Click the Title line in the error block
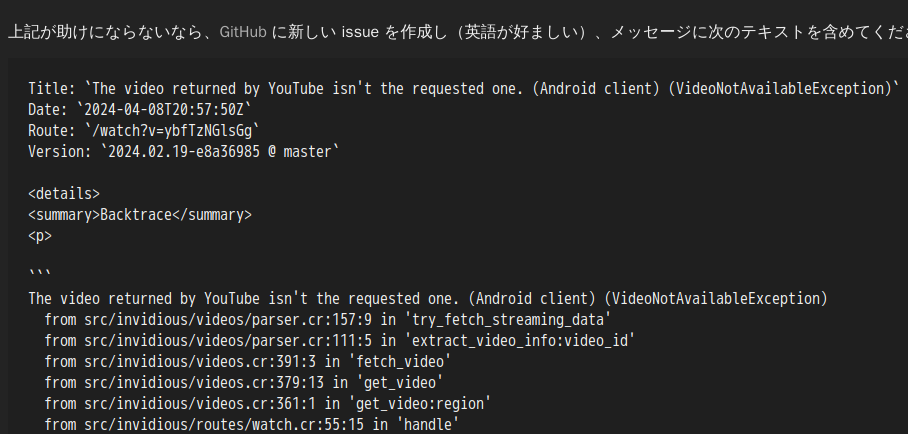 click(x=464, y=89)
